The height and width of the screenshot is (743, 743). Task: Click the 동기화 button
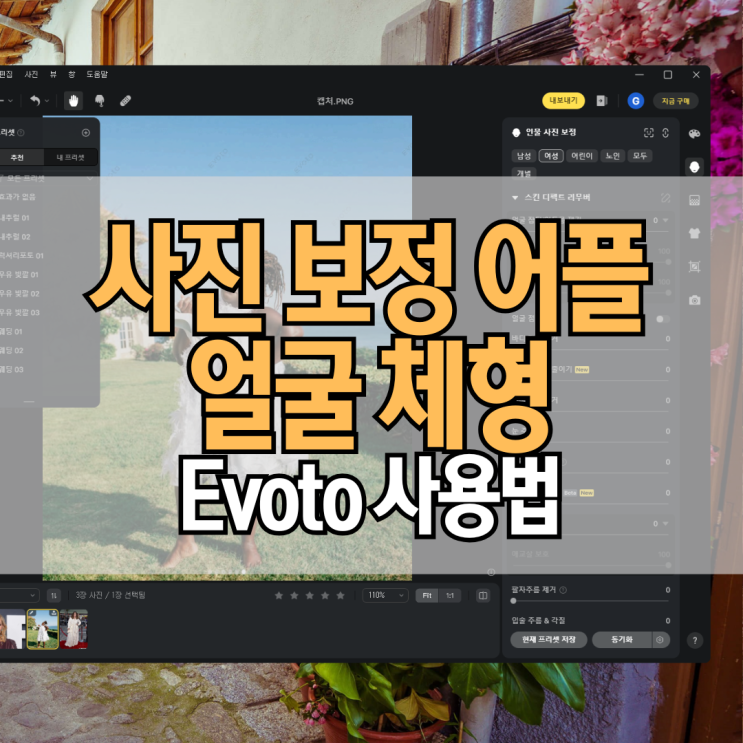622,640
